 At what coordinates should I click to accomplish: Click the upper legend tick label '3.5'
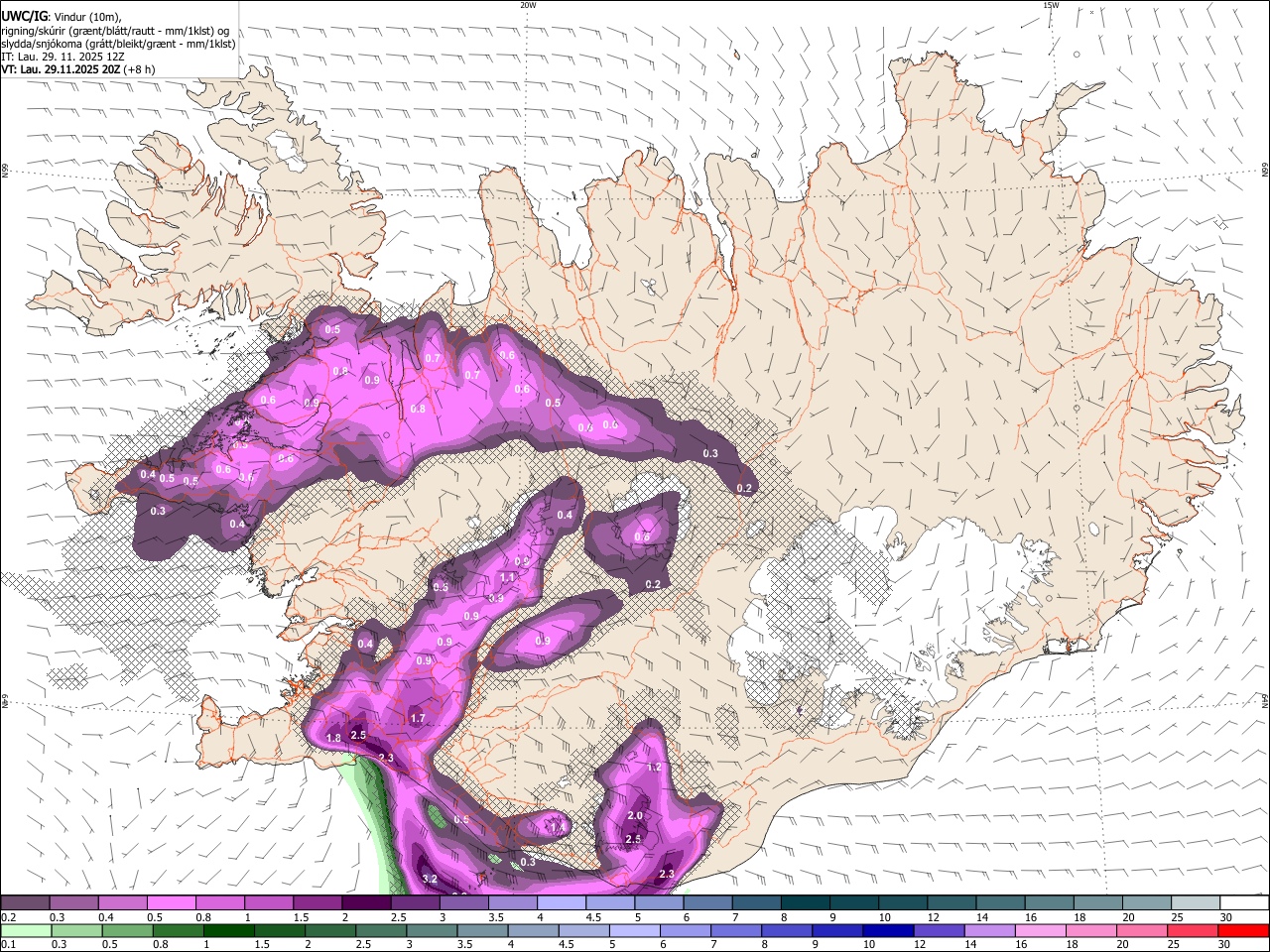click(x=496, y=917)
